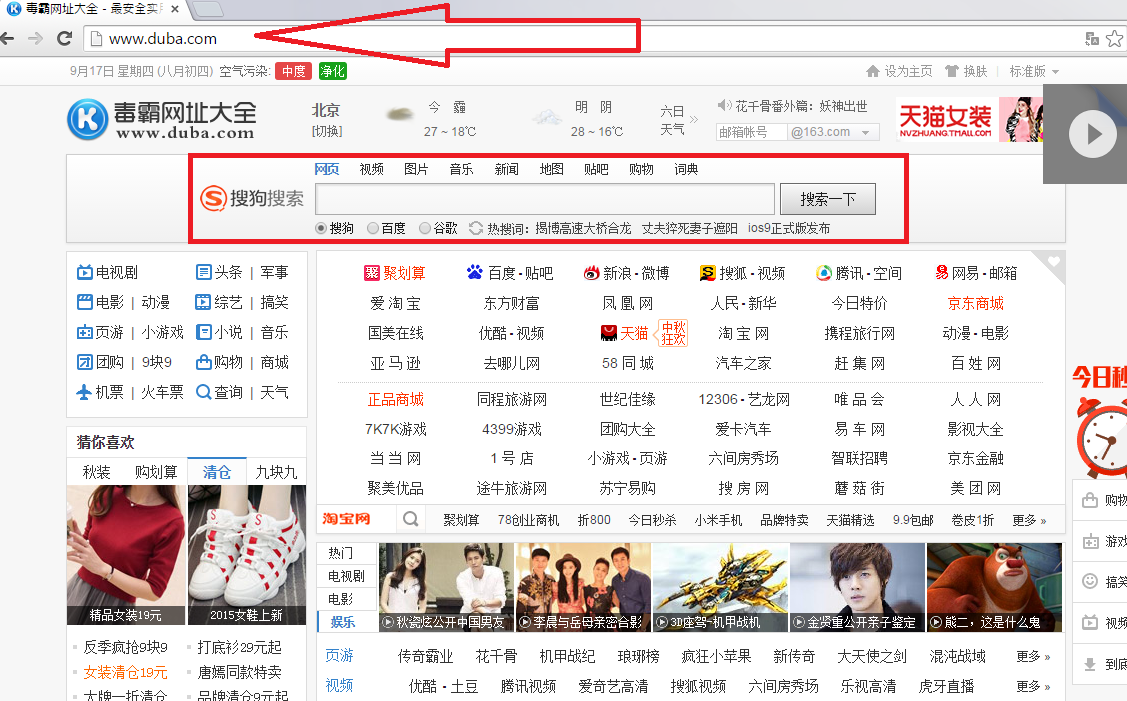This screenshot has height=701, width=1127.
Task: Open 精品女装19元 product thumbnail
Action: point(126,554)
